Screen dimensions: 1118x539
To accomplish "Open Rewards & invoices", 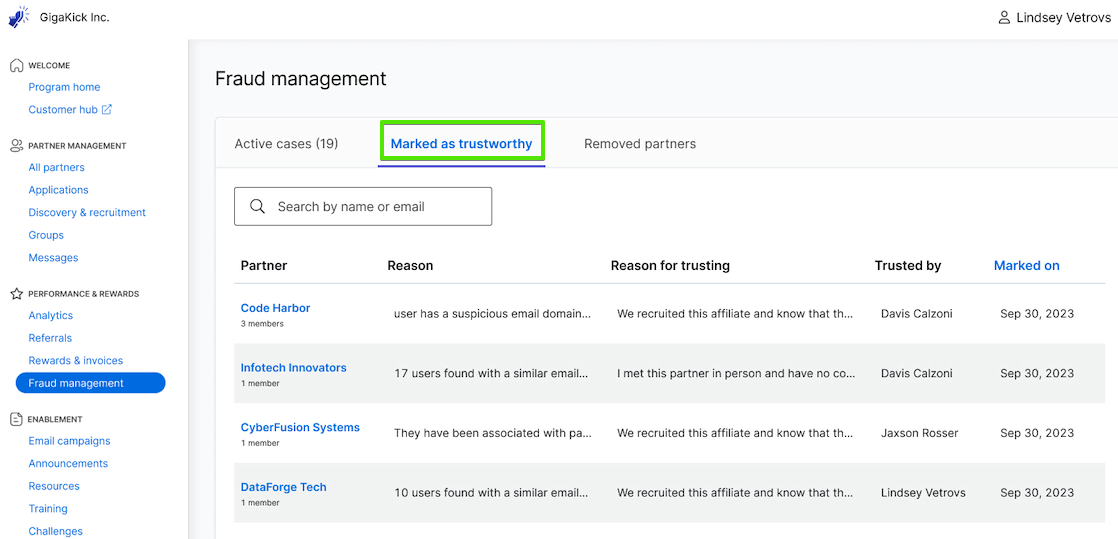I will 76,361.
